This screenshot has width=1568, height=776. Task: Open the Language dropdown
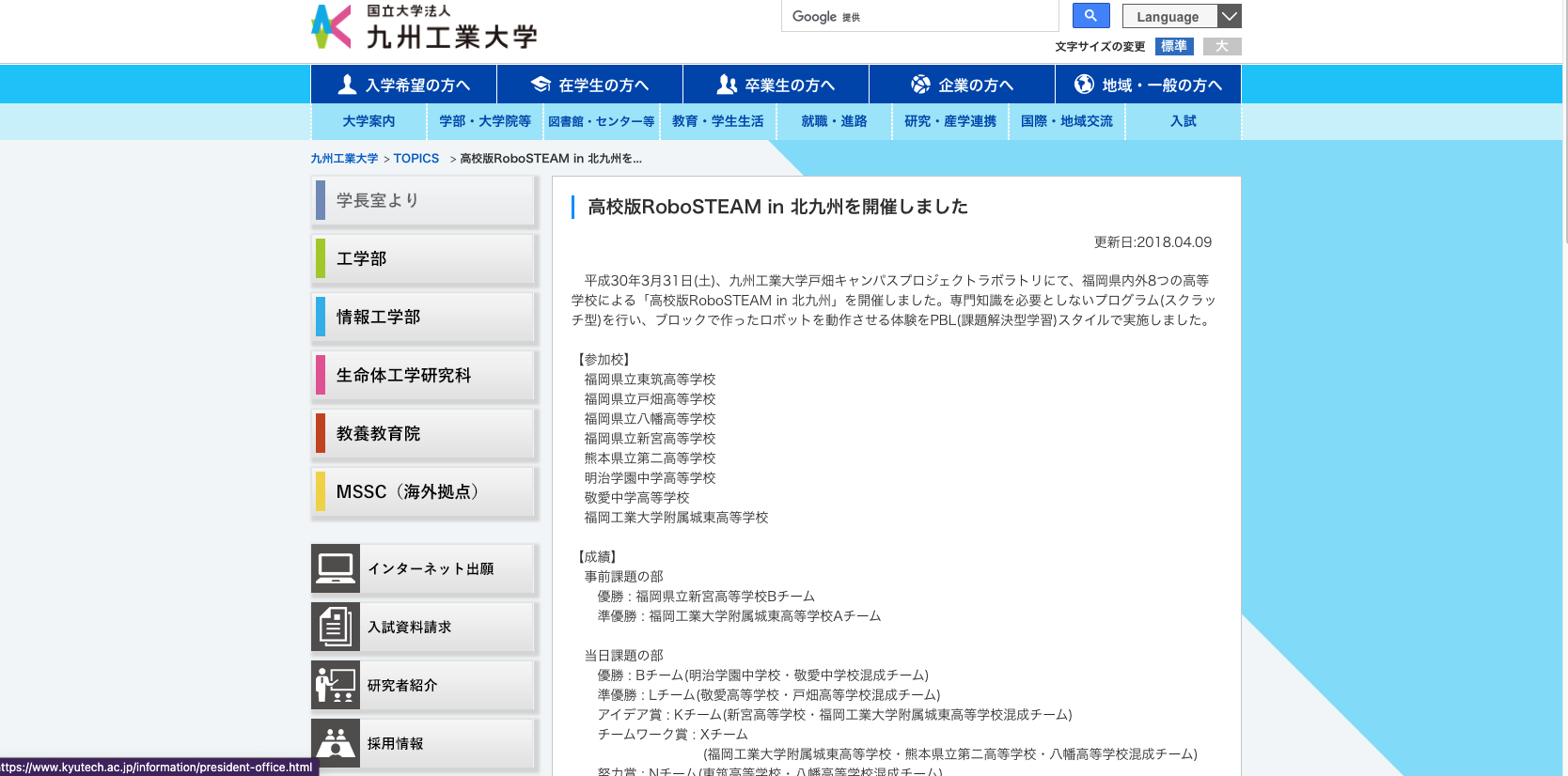coord(1168,16)
